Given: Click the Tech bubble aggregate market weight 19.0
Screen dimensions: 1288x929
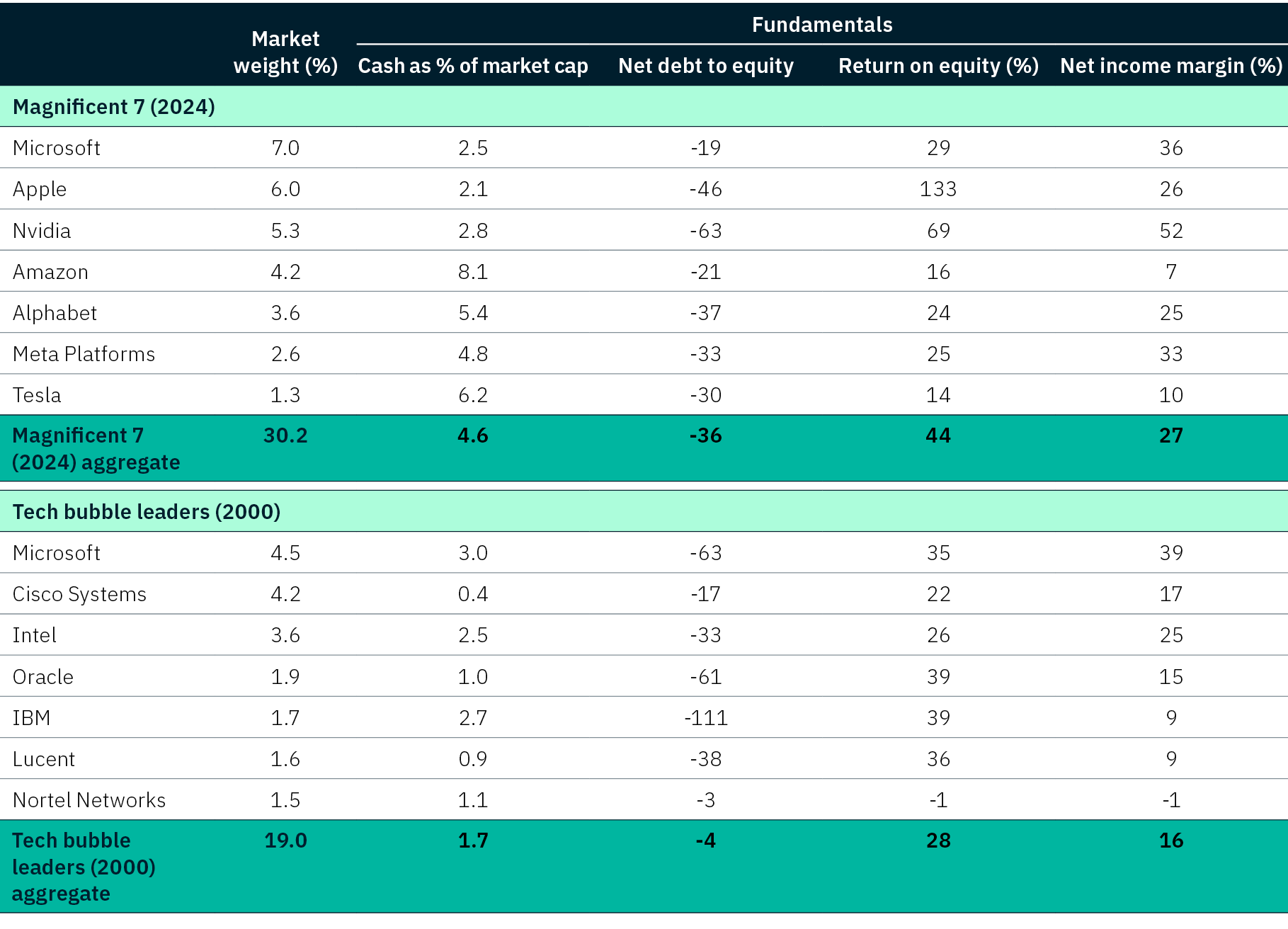Looking at the screenshot, I should (285, 840).
